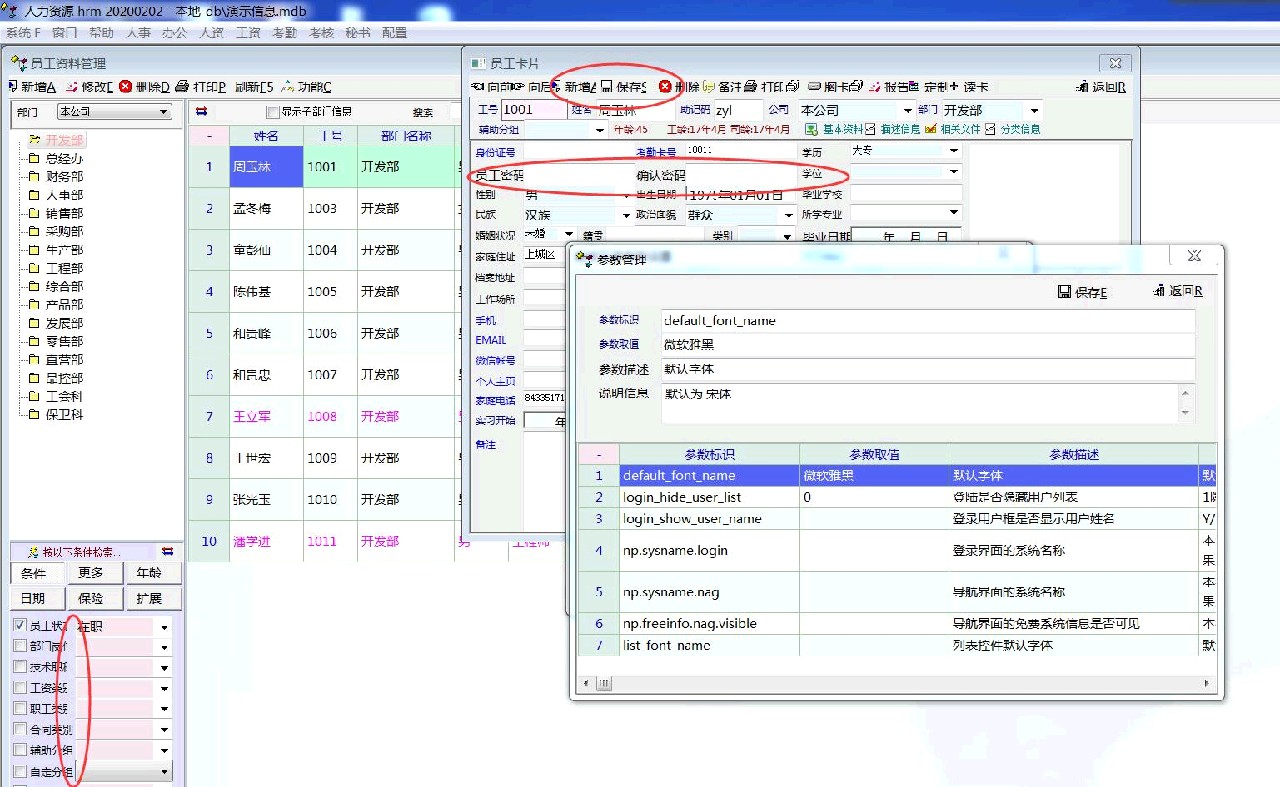The width and height of the screenshot is (1280, 787).
Task: Click the 修改 edit icon in employee toolbar
Action: (71, 87)
